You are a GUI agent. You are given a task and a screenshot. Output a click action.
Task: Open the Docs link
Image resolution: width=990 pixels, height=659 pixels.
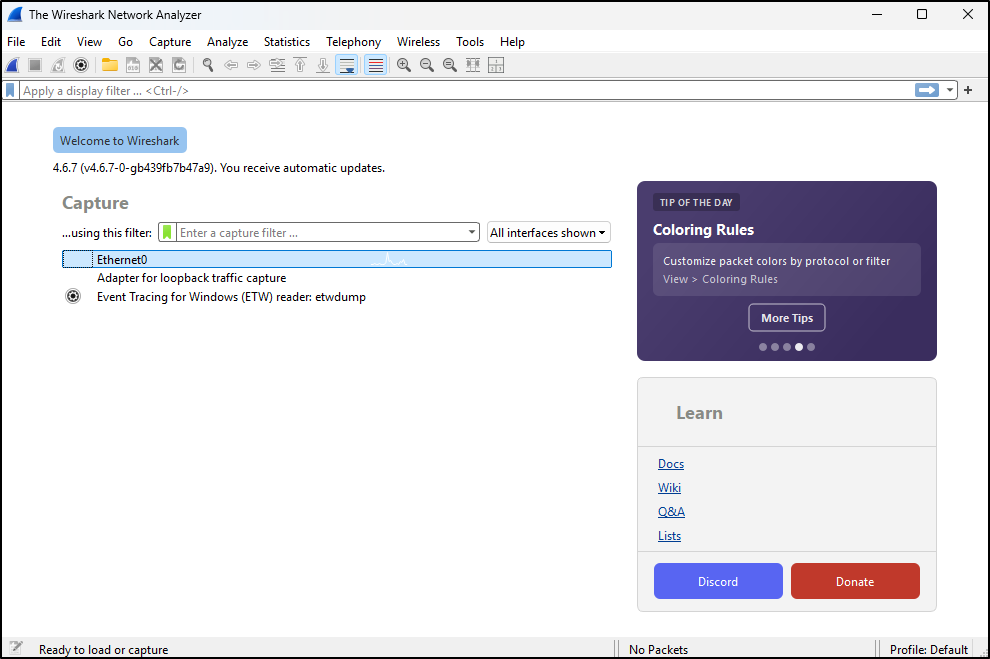(671, 464)
